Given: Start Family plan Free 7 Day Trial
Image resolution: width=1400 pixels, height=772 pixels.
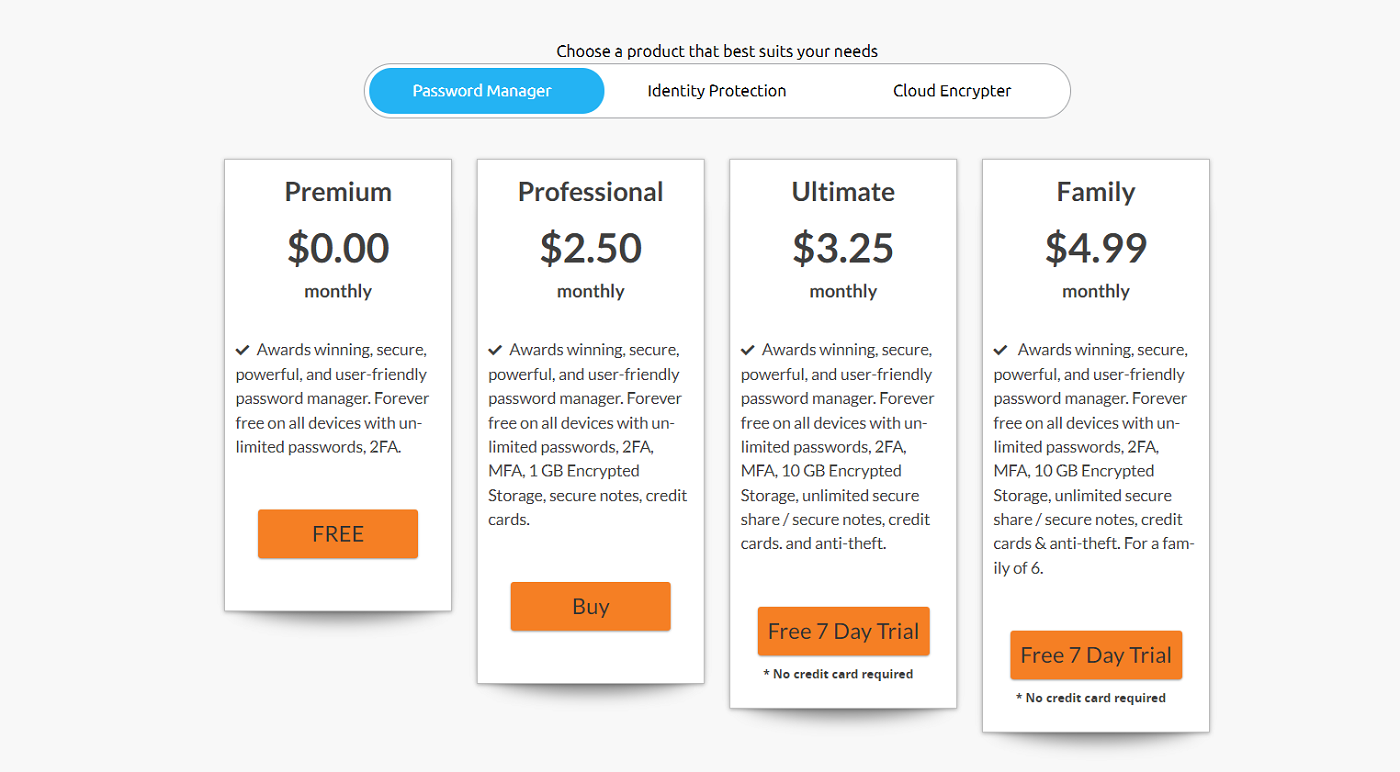Looking at the screenshot, I should click(1096, 655).
